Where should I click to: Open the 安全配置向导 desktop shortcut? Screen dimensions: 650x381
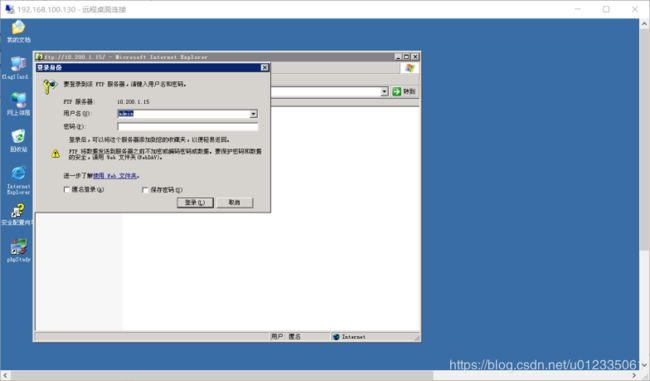pyautogui.click(x=17, y=214)
